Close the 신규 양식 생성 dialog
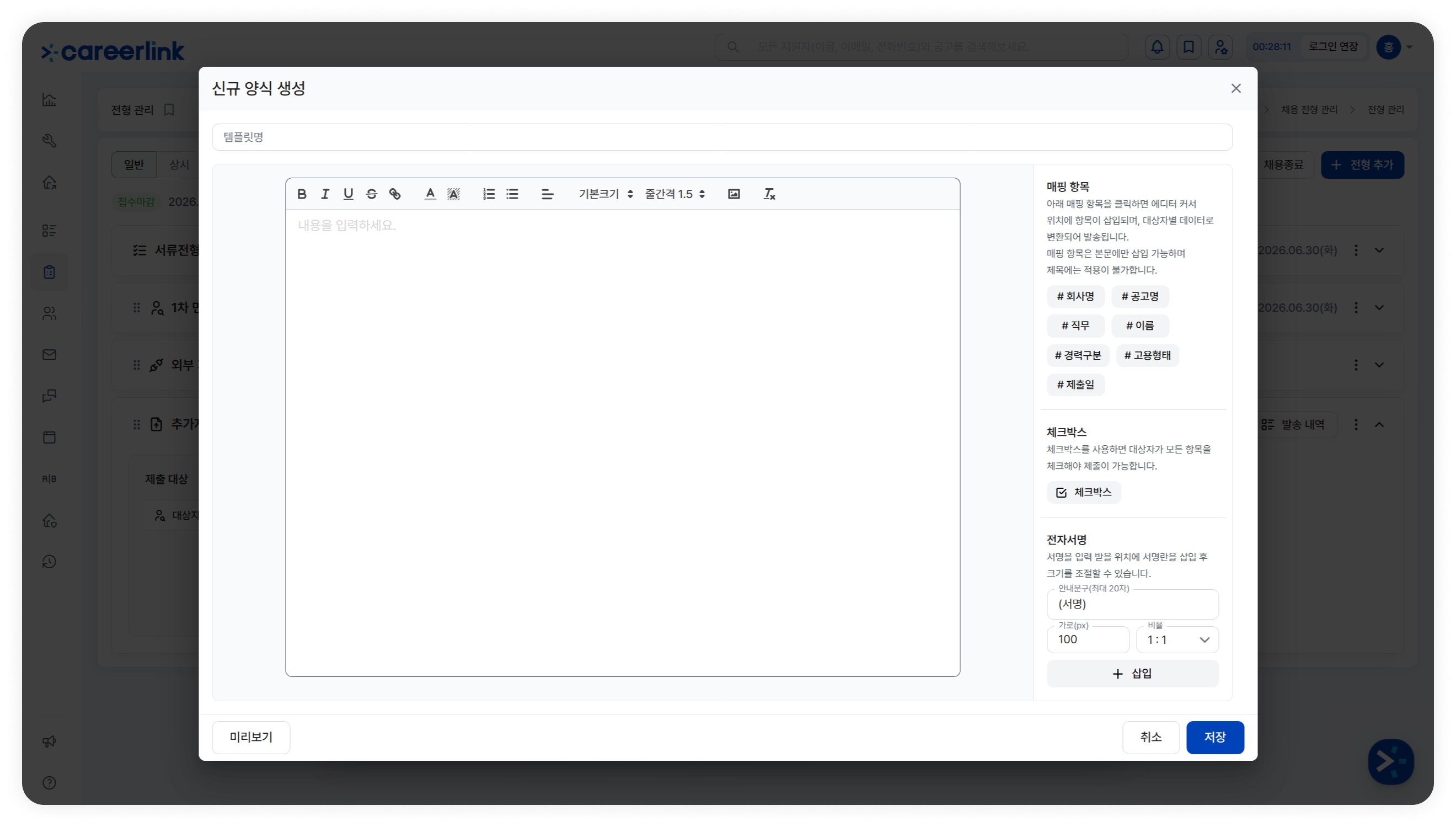The image size is (1456, 827). coord(1236,89)
